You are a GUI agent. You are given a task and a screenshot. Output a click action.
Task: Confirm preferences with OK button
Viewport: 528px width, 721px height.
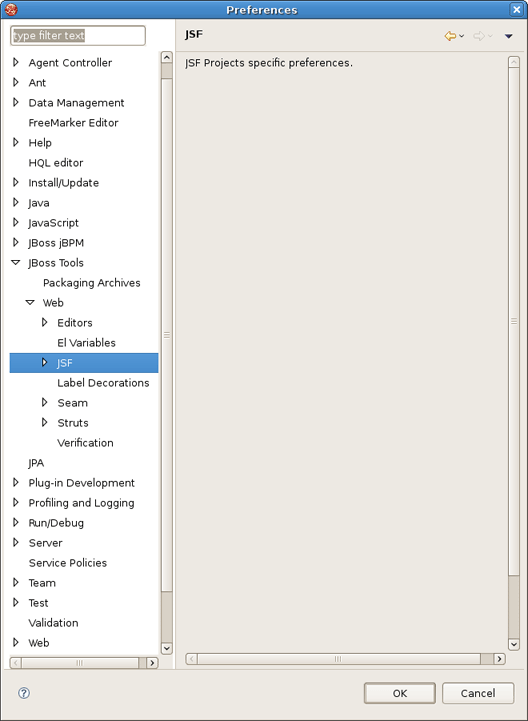tap(400, 693)
